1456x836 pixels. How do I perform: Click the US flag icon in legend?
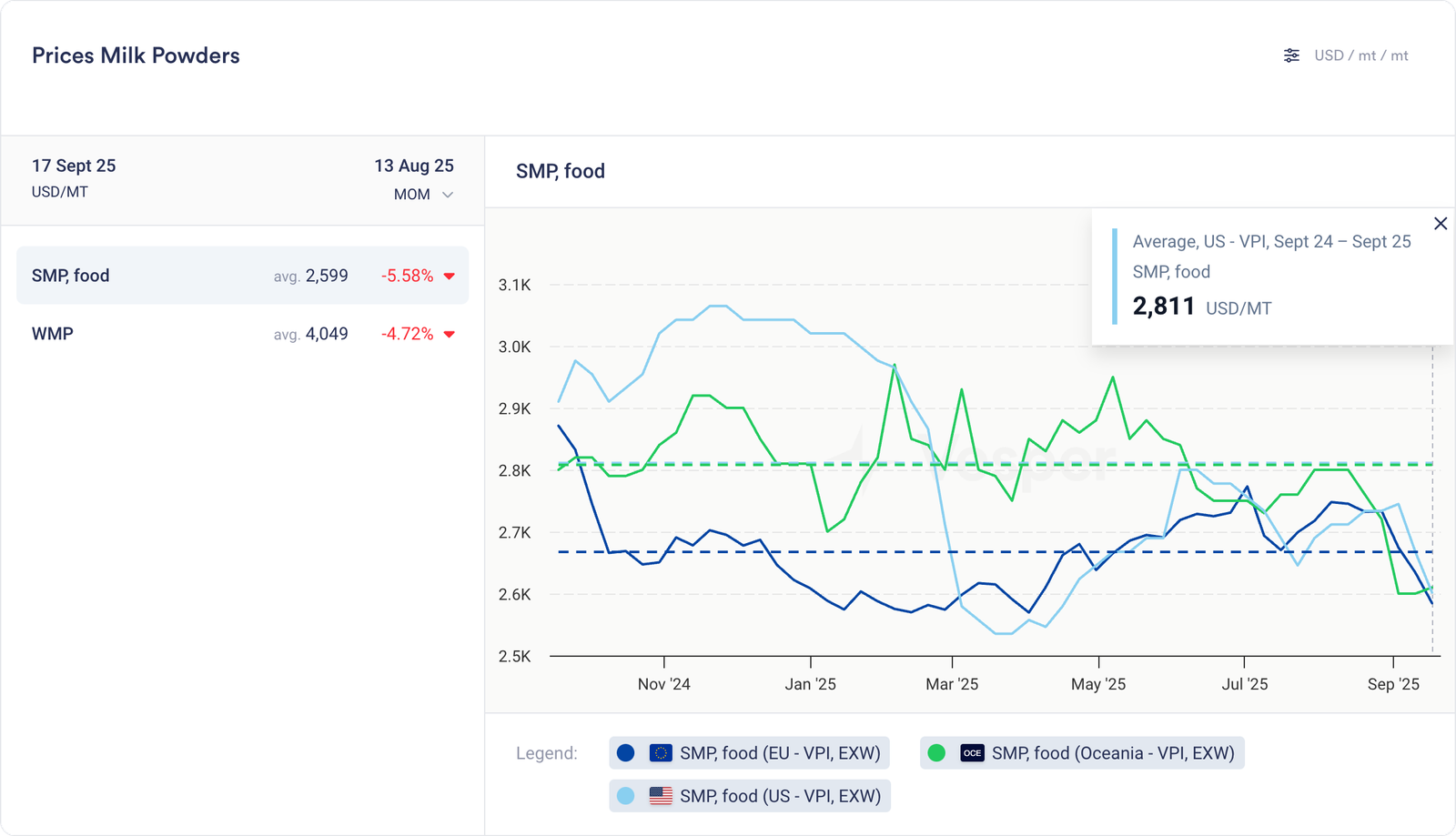(x=661, y=796)
